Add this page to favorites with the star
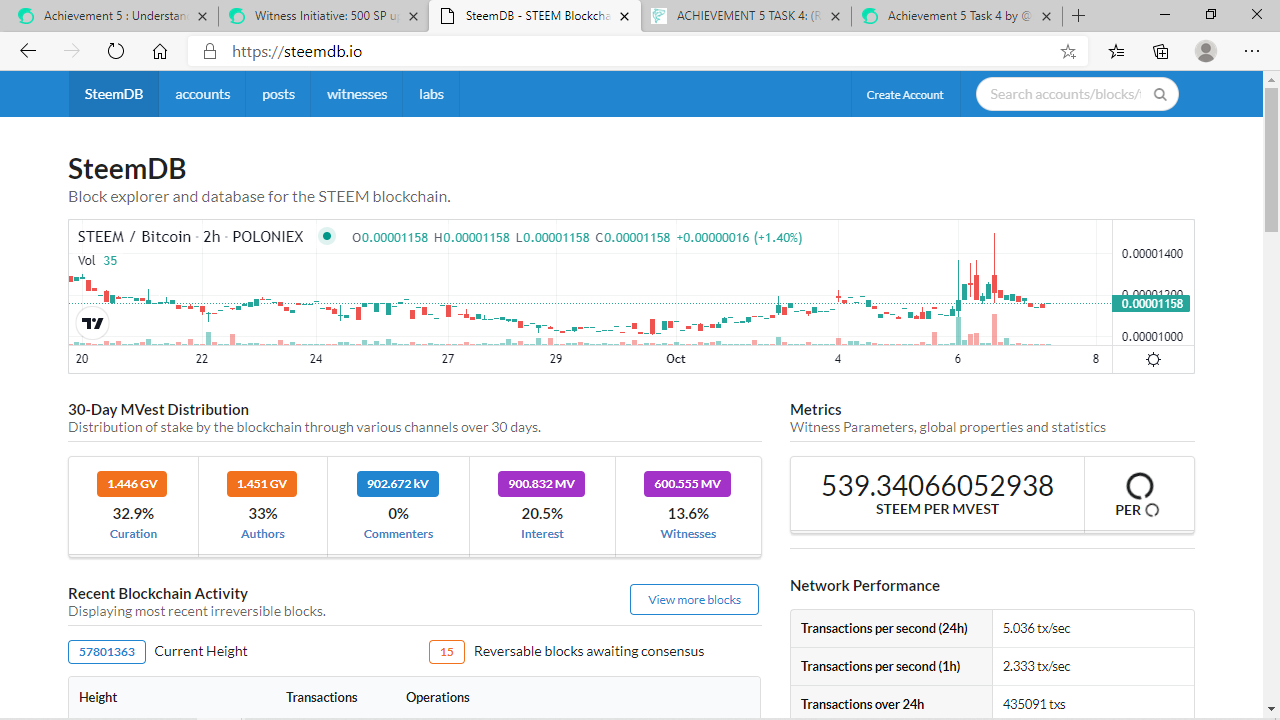Image resolution: width=1280 pixels, height=720 pixels. [1068, 52]
